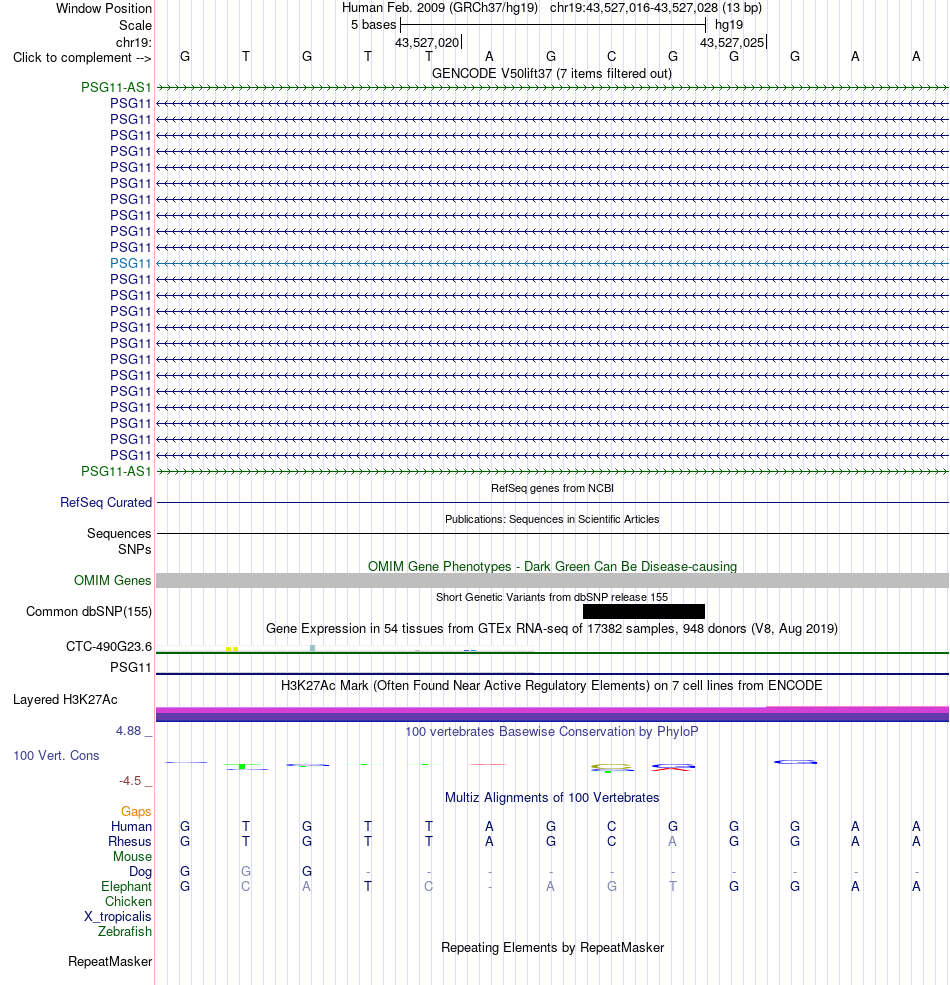Click the Window Position label

104,9
